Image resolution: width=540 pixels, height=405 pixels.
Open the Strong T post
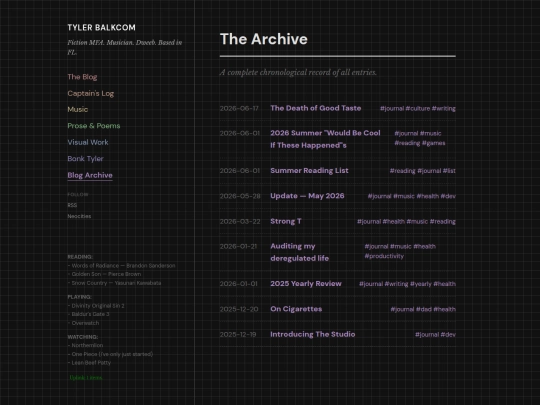click(x=286, y=221)
